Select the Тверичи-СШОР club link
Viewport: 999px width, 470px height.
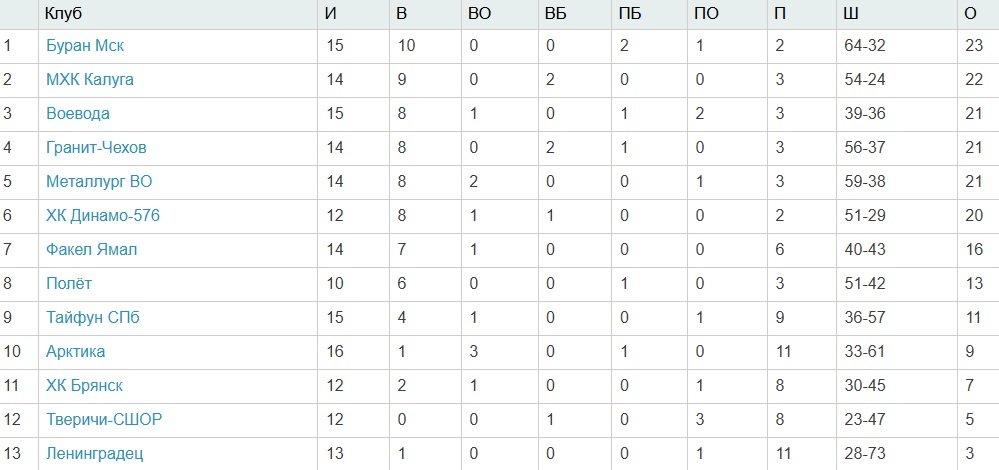click(104, 419)
